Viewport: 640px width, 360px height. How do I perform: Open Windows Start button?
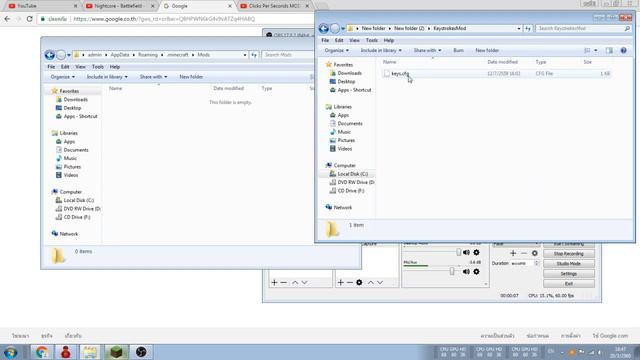coord(11,352)
